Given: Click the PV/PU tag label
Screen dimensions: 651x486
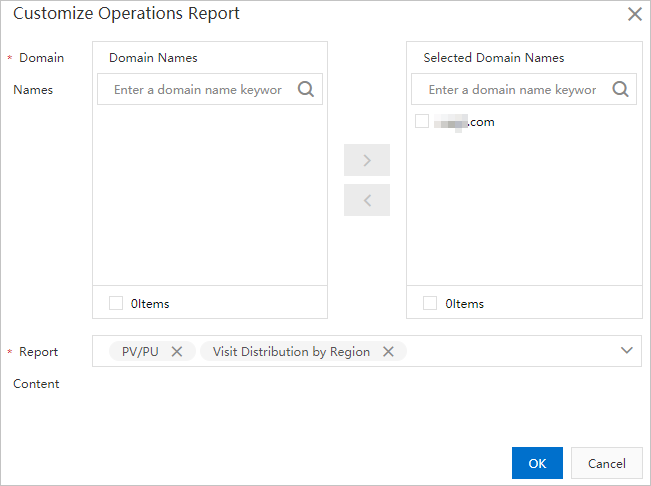Looking at the screenshot, I should point(140,351).
